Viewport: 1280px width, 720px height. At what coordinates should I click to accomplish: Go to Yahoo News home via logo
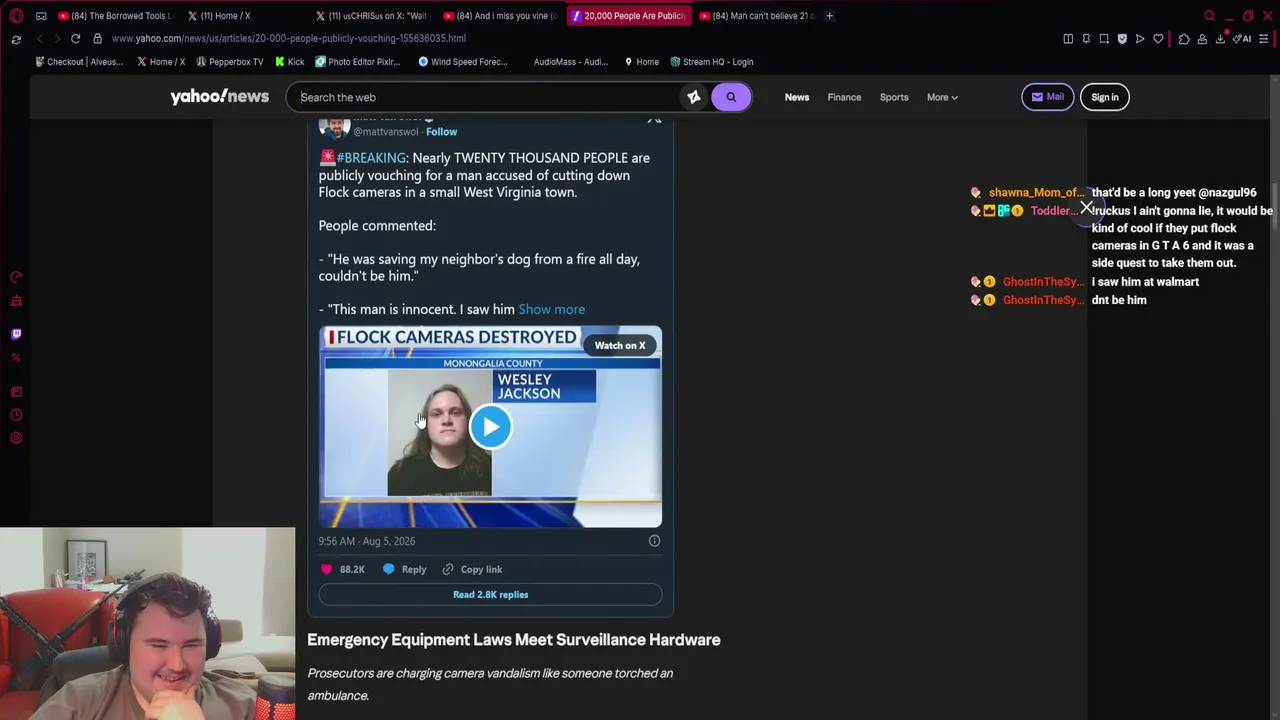point(219,97)
